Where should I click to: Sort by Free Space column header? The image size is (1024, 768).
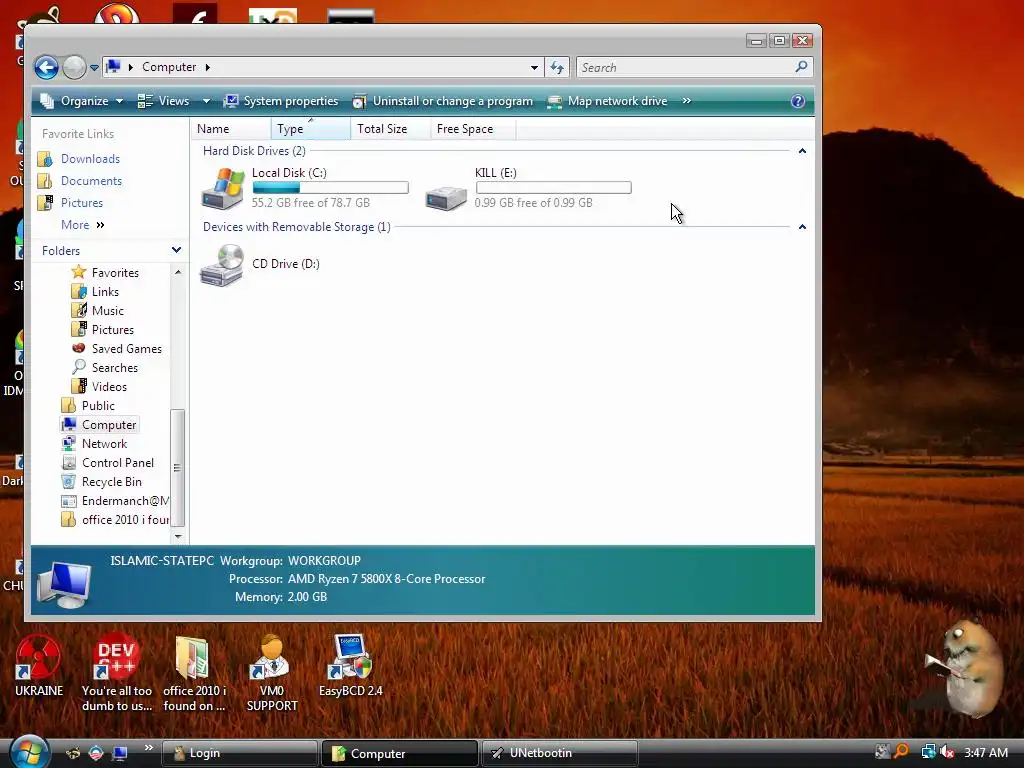[x=473, y=129]
